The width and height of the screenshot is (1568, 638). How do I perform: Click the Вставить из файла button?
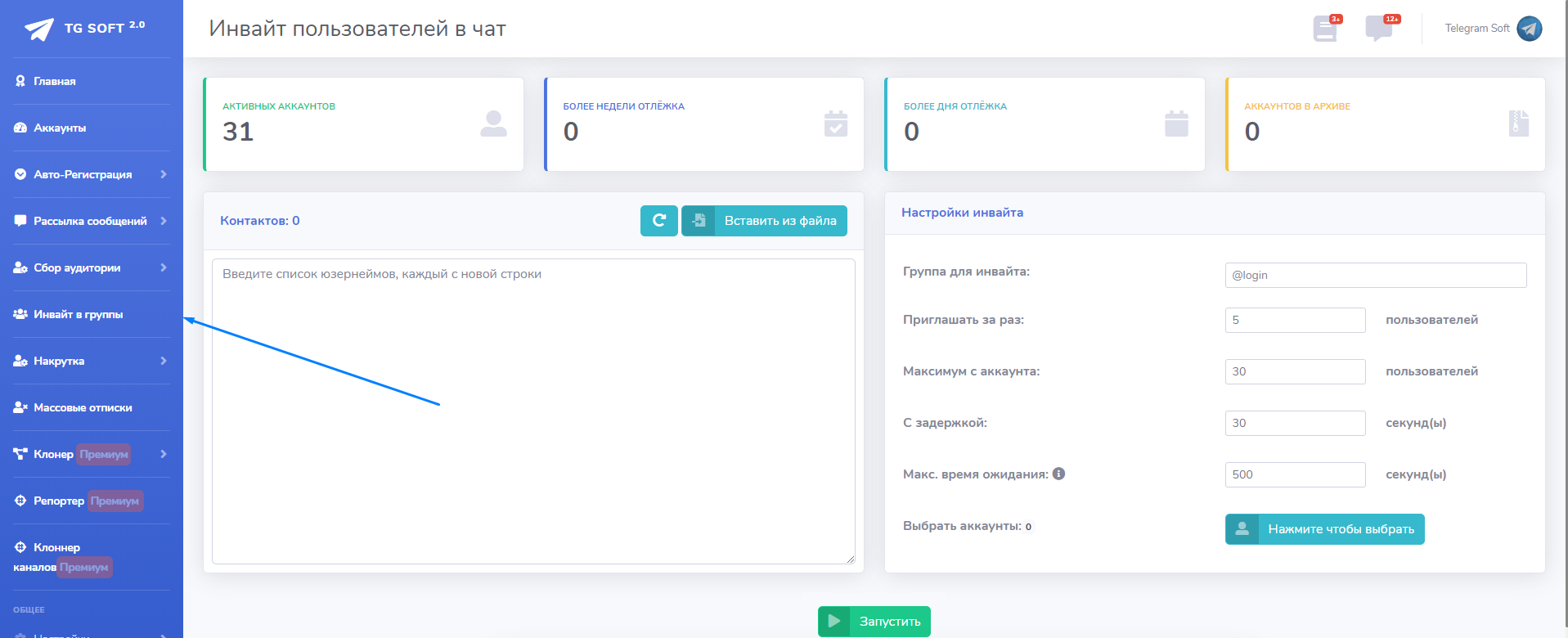pyautogui.click(x=764, y=221)
